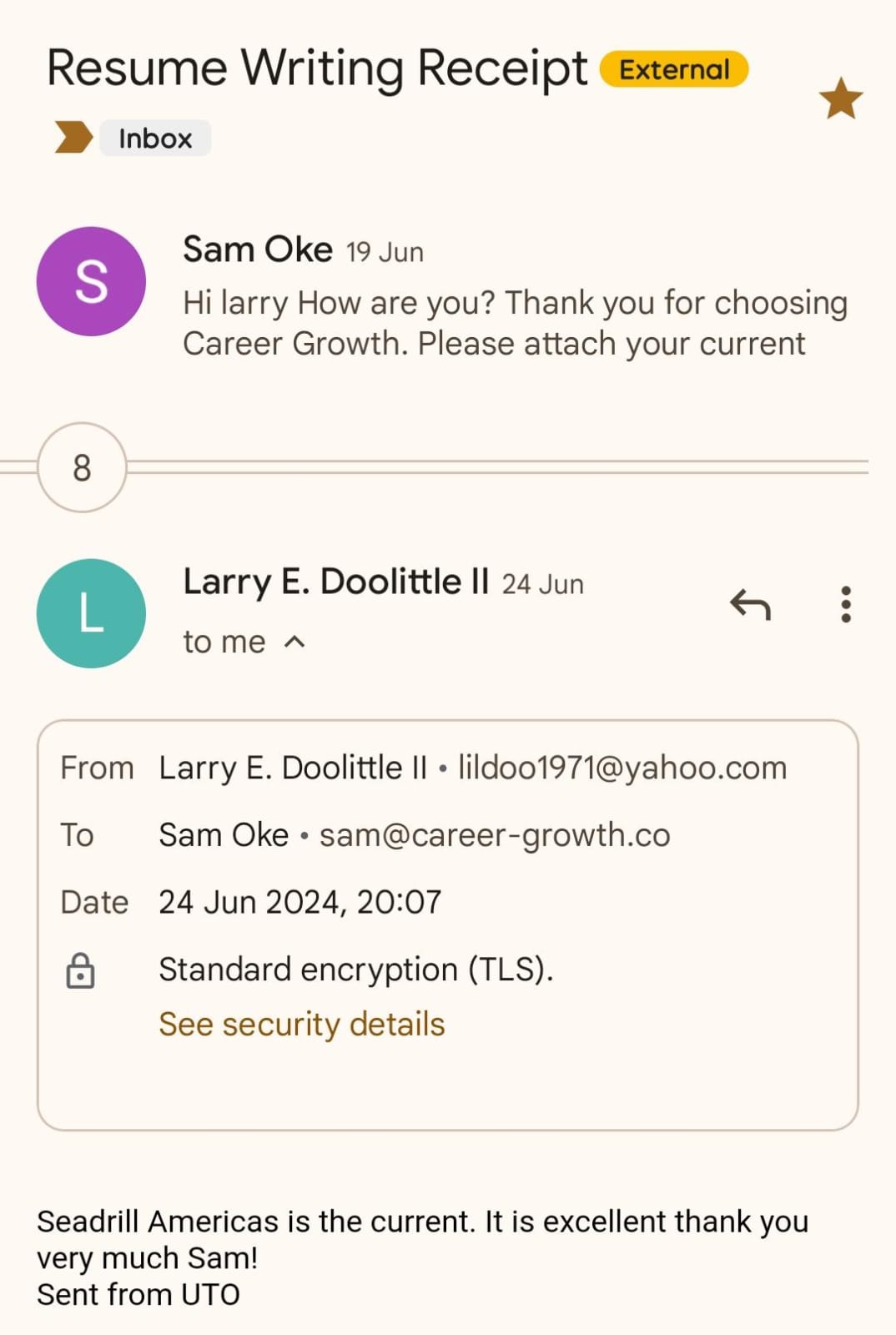
Task: Tap the importance marker icon
Action: [x=73, y=138]
